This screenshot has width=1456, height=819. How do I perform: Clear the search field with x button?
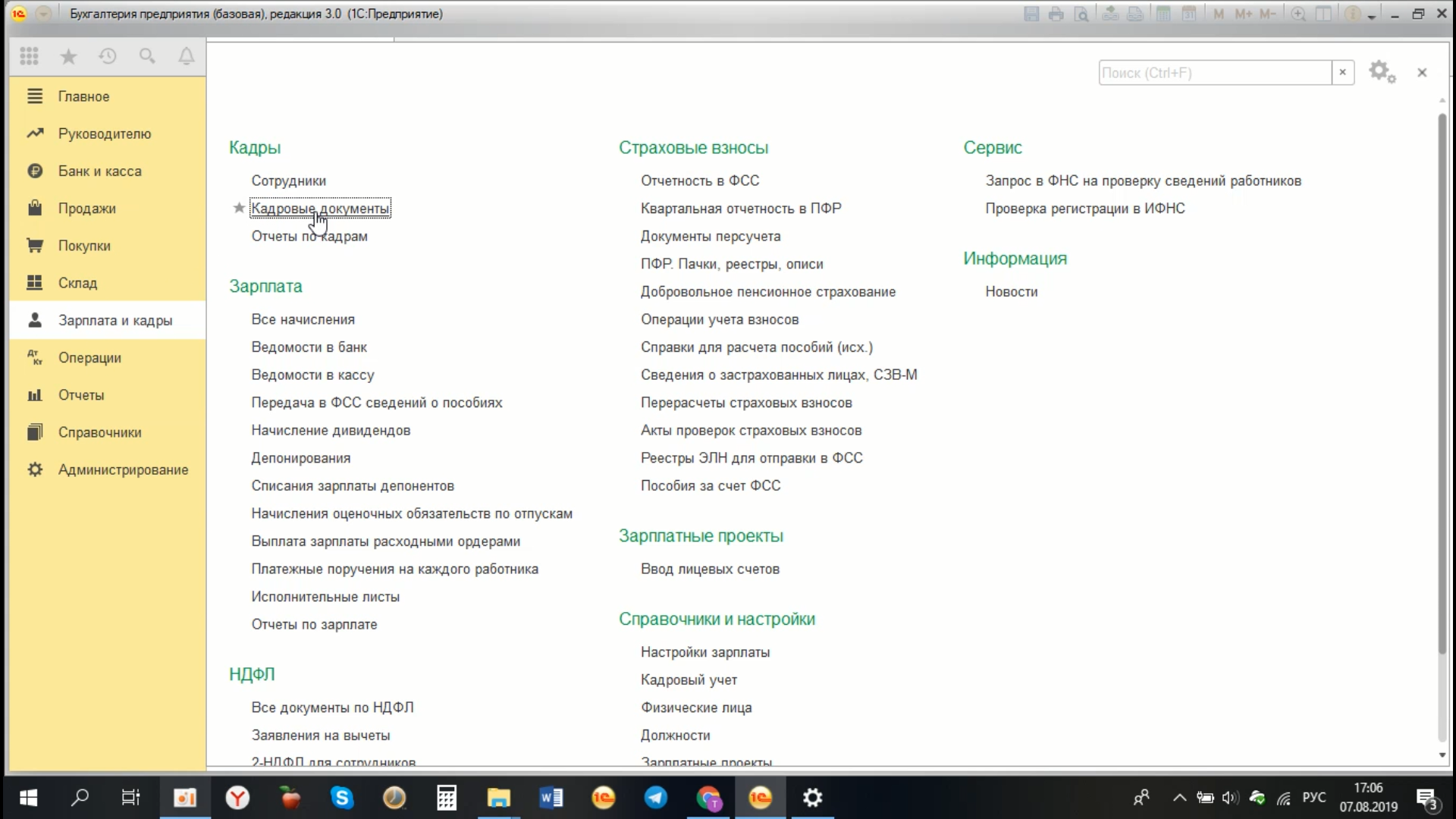tap(1342, 72)
